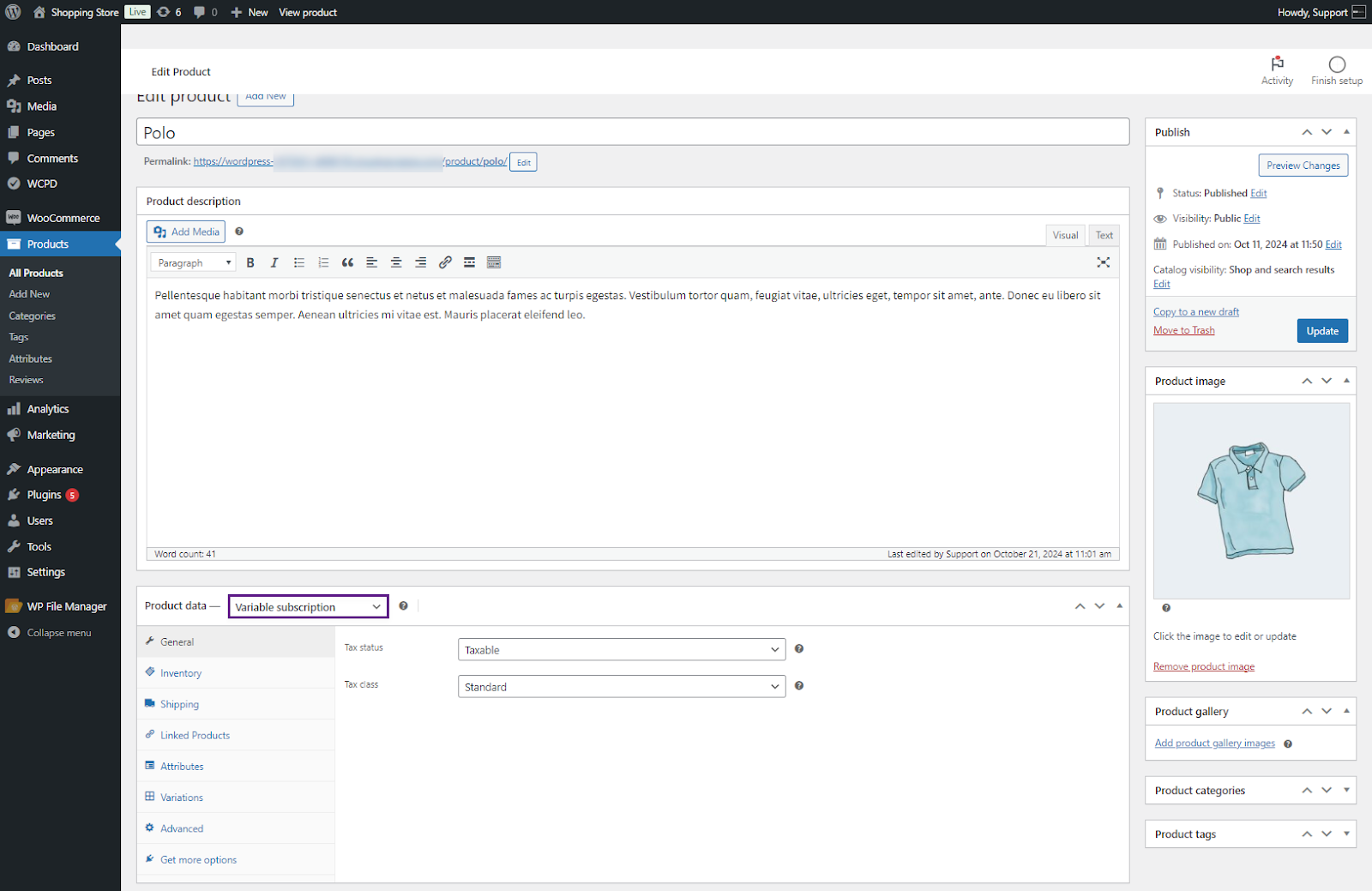
Task: Click help icon beside Tax class
Action: pyautogui.click(x=799, y=686)
